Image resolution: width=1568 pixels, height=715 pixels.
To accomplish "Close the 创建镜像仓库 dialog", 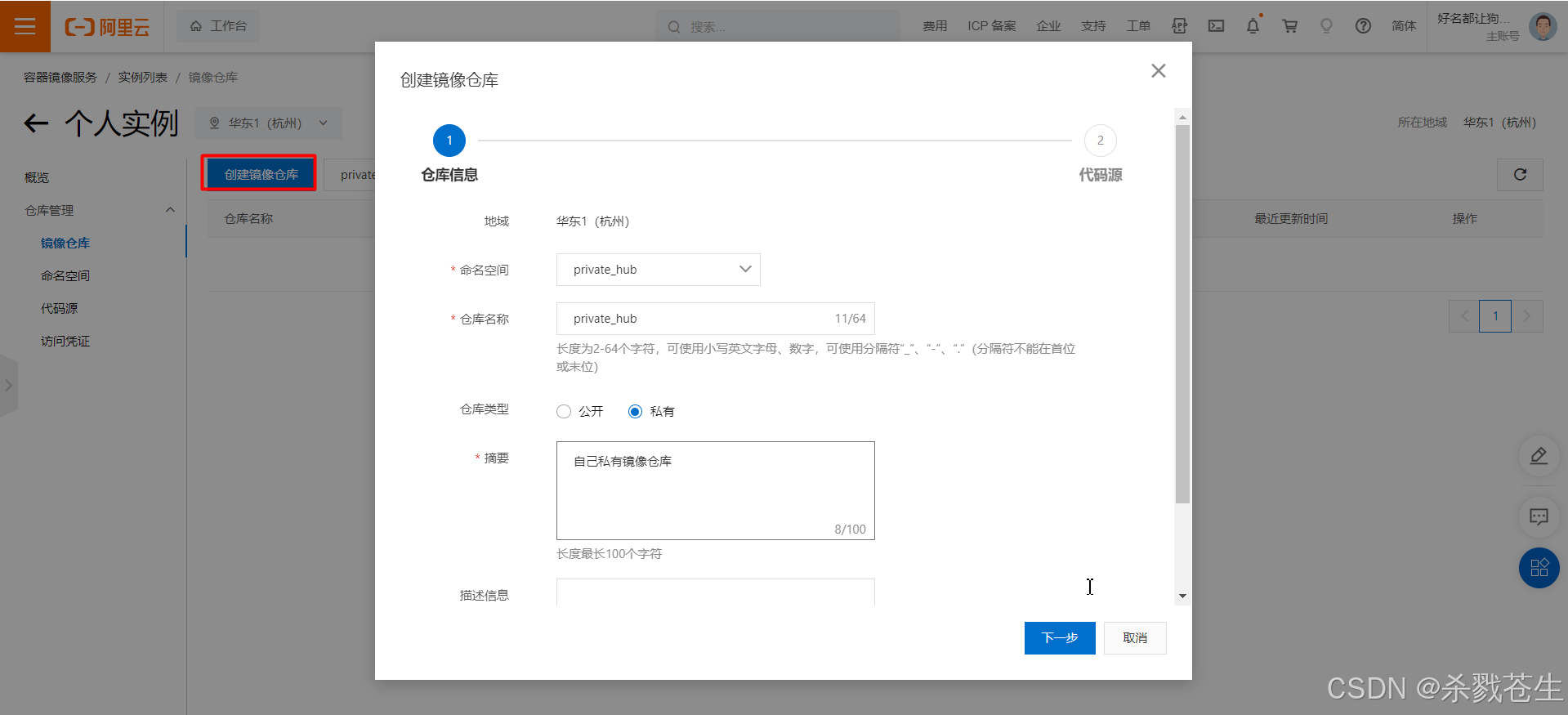I will coord(1158,71).
